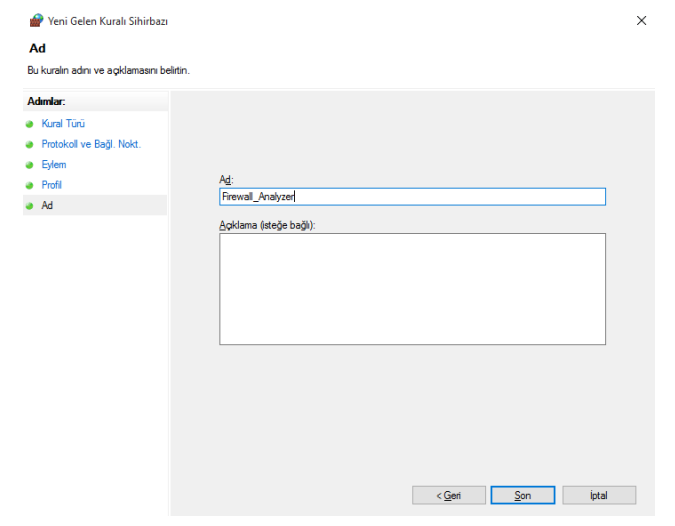Select the Profil step
675x526 pixels.
click(x=51, y=185)
